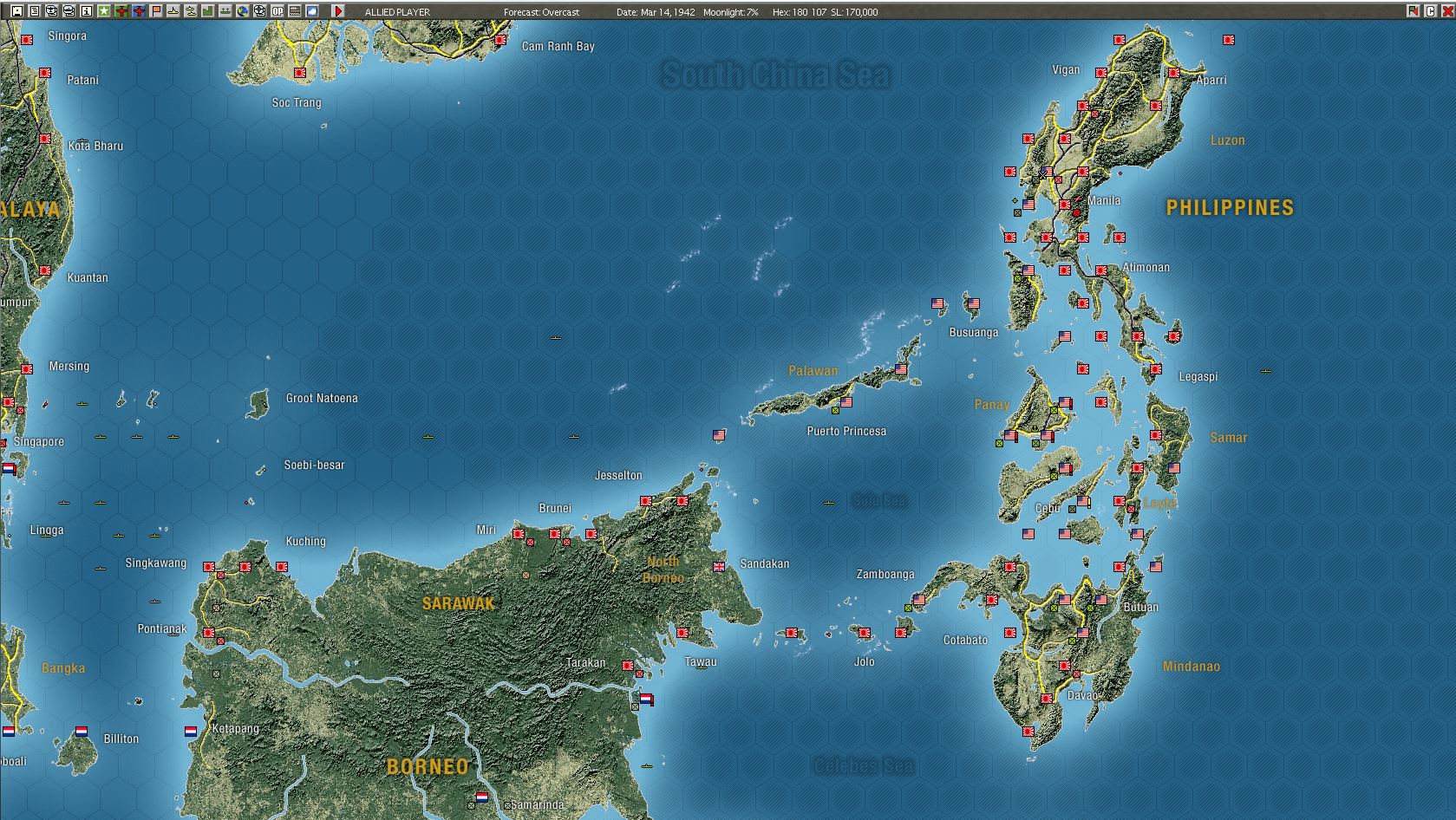The image size is (1456, 820).
Task: Click the 'Davao' map label
Action: (x=1081, y=695)
